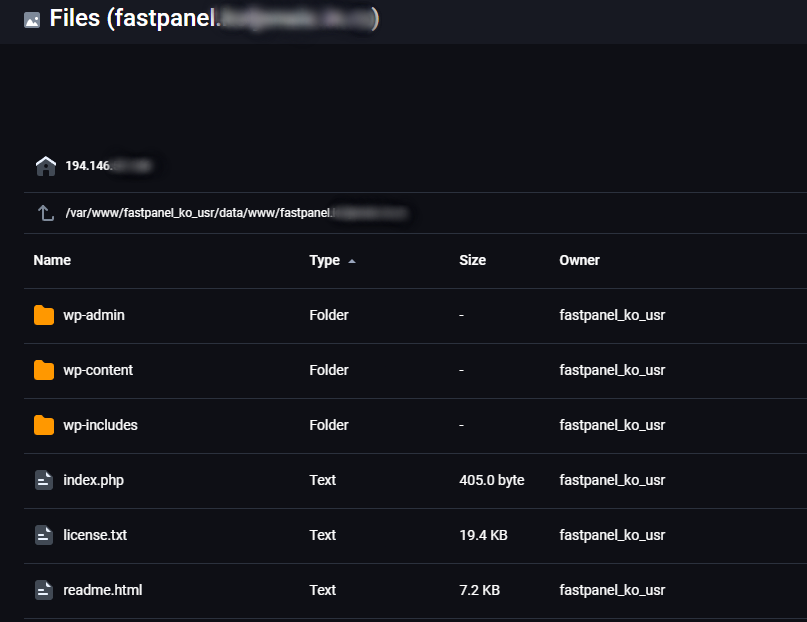Click the wp-includes folder icon

44,425
